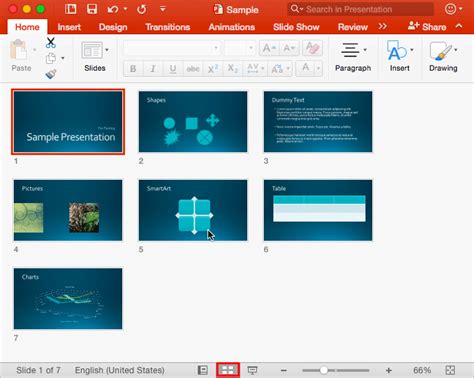Viewport: 474px width, 378px height.
Task: Switch to Normal view in status bar
Action: (x=203, y=370)
